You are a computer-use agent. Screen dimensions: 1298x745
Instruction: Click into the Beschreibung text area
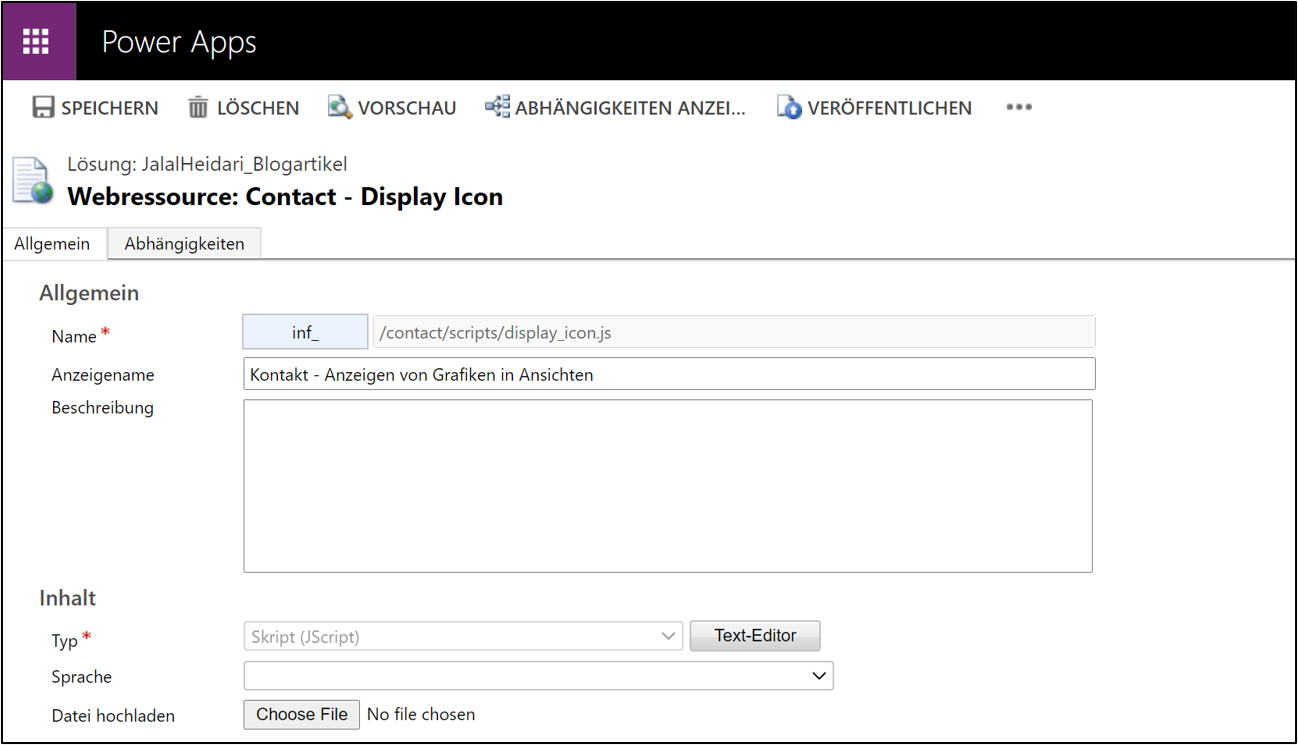pos(668,486)
